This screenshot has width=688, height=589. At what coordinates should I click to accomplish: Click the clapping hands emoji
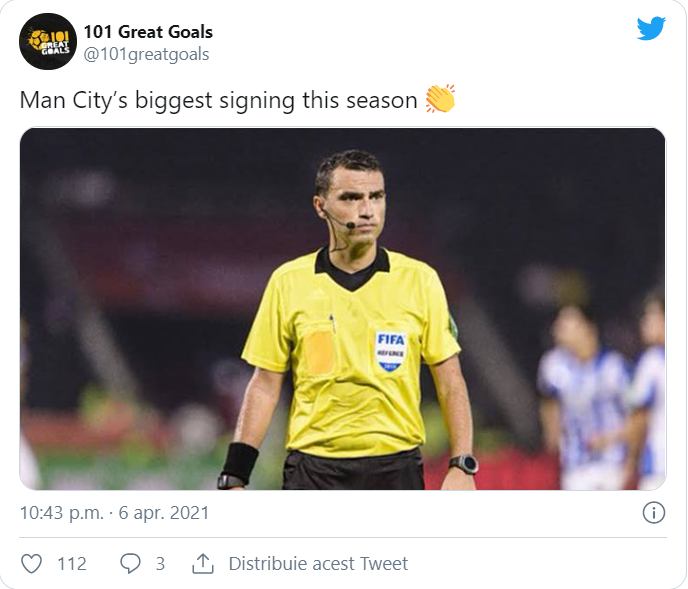click(440, 100)
